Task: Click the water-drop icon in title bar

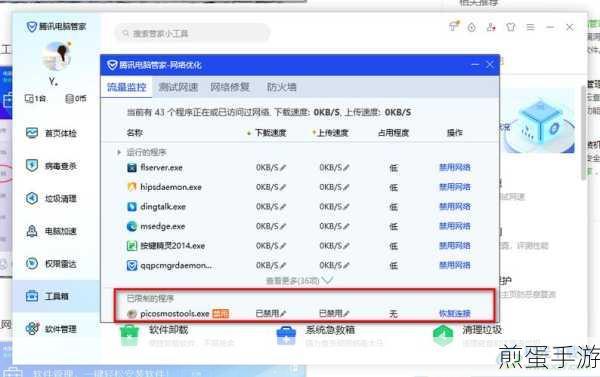Action: point(471,27)
